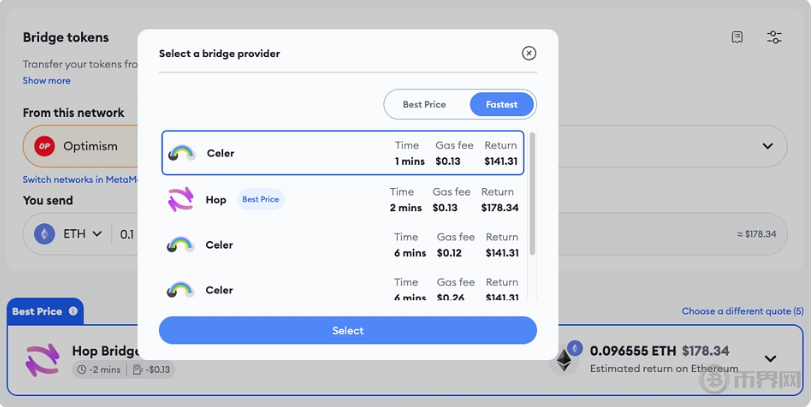
Task: Open the transaction history receipt icon
Action: coord(737,37)
